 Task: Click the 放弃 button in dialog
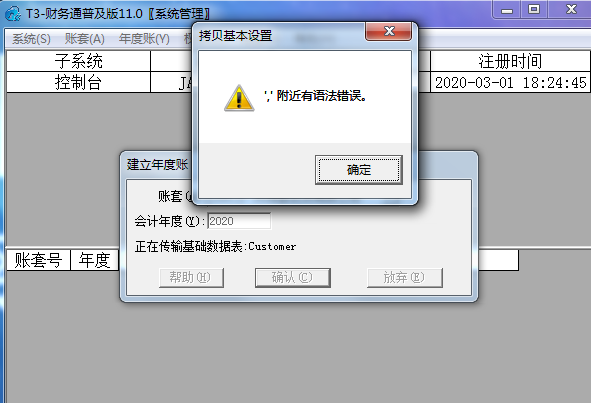pos(404,277)
